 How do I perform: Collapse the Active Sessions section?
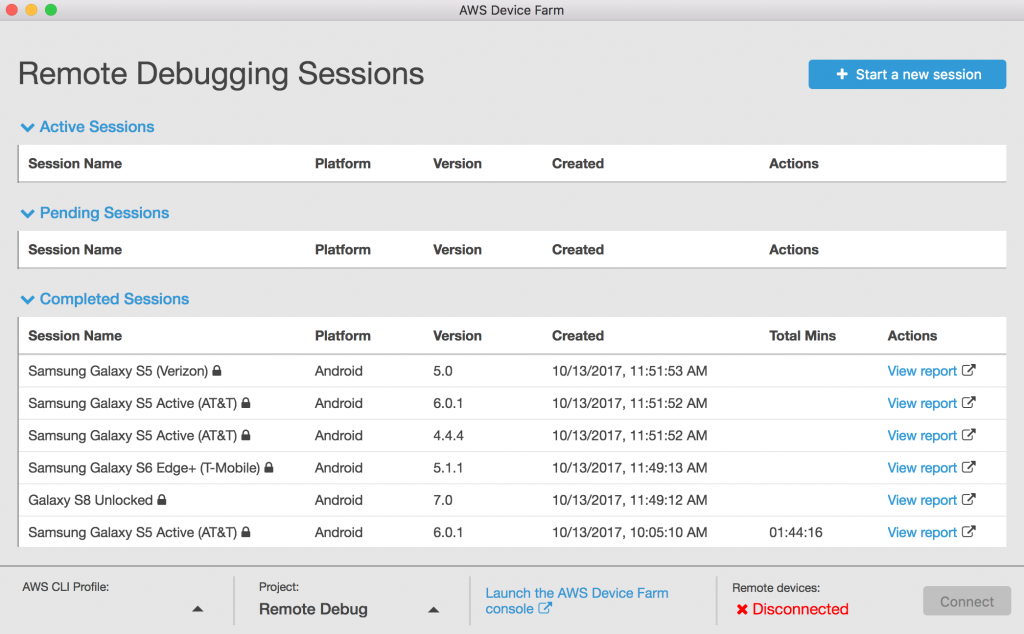27,127
